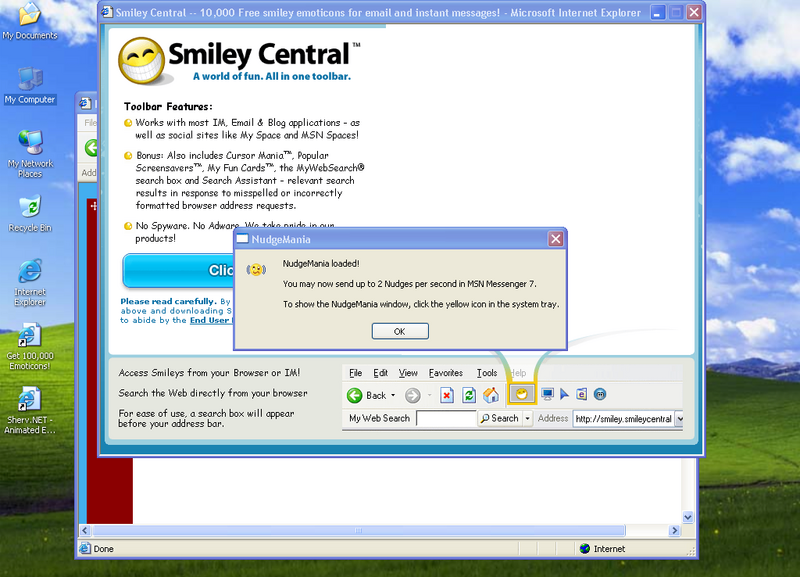
Task: Expand the Forward button history dropdown arrow
Action: (430, 395)
